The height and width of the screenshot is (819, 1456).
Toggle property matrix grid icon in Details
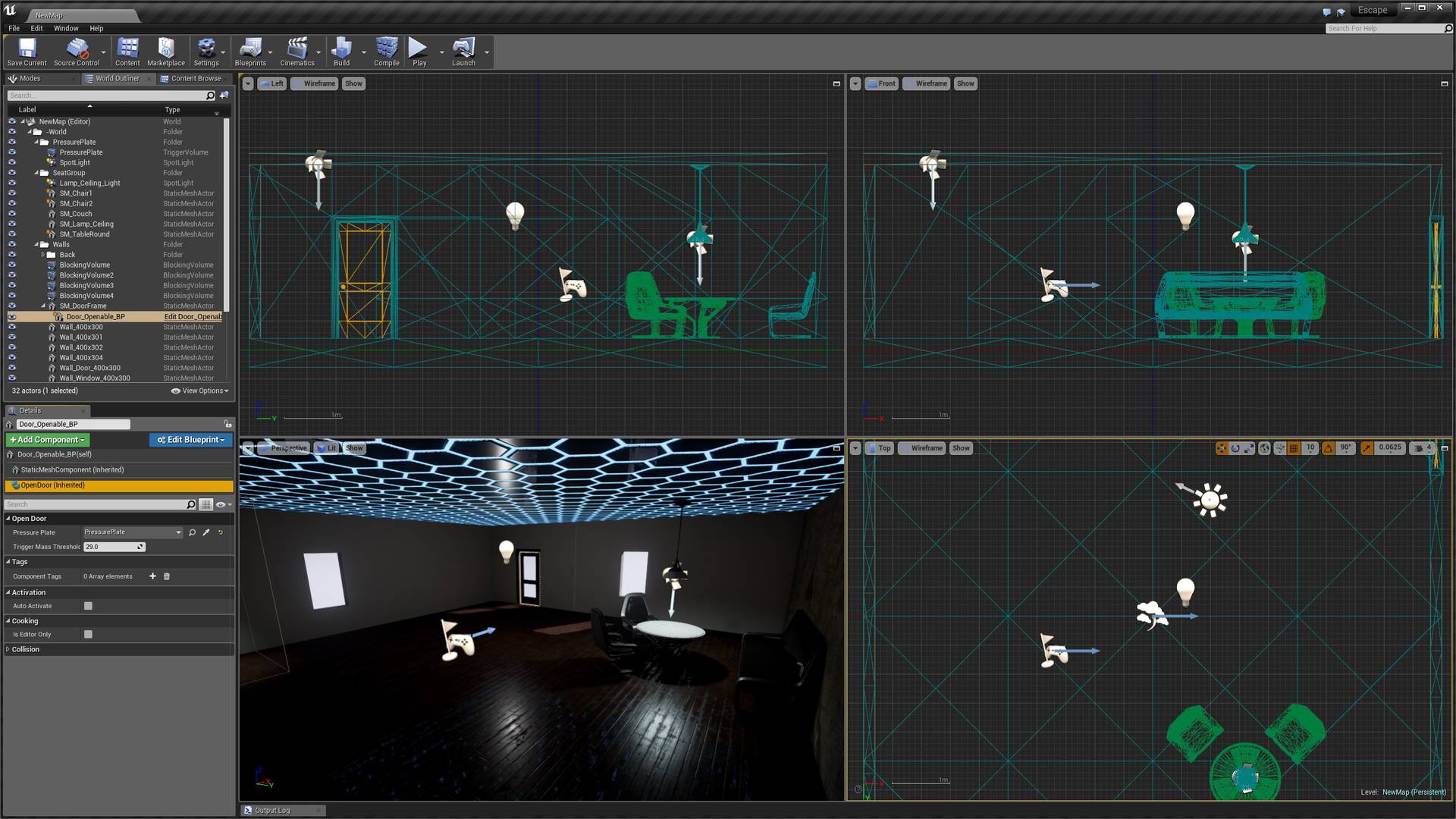click(x=206, y=504)
